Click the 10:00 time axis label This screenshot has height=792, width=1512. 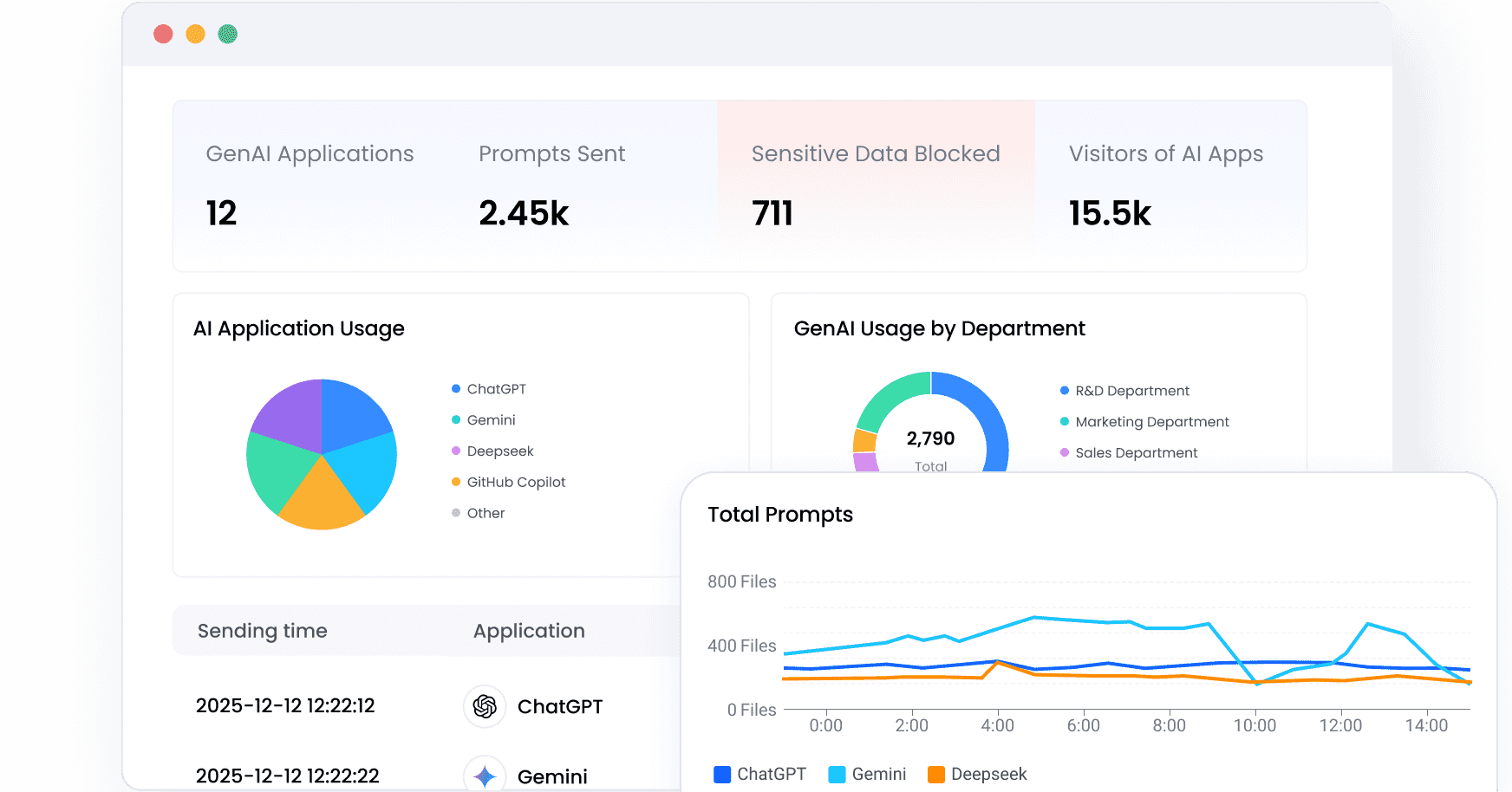click(1255, 725)
